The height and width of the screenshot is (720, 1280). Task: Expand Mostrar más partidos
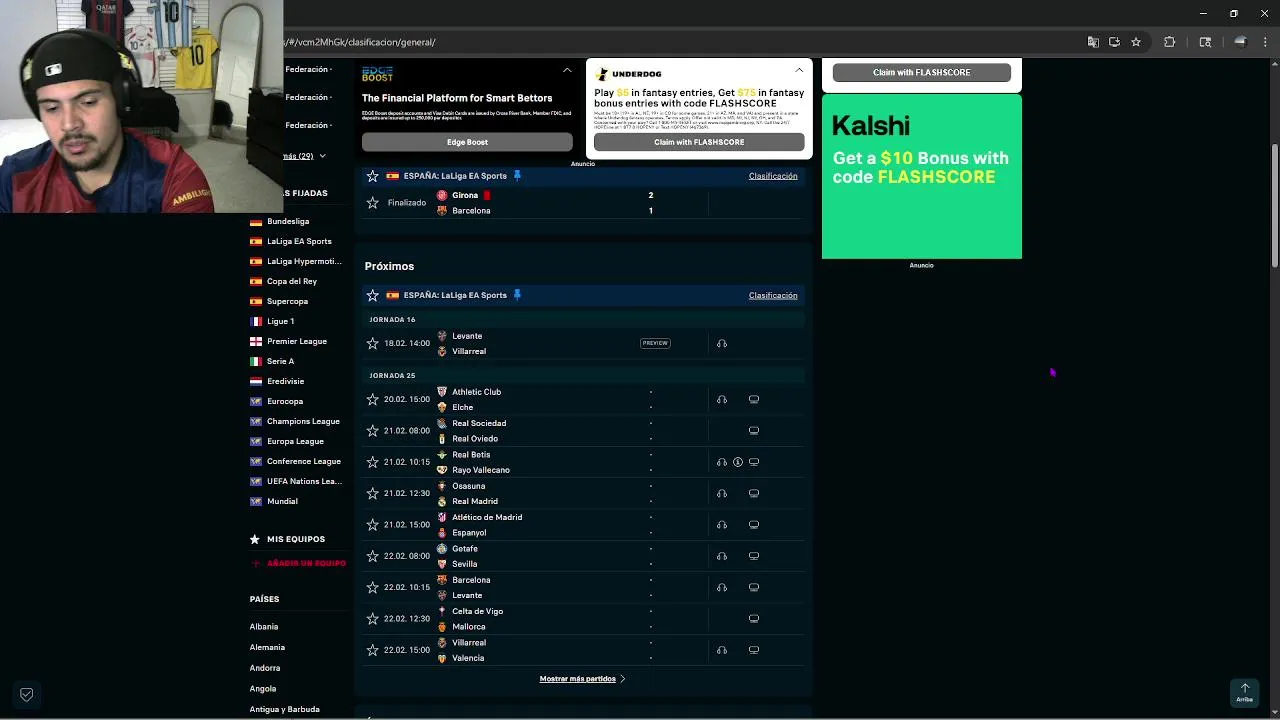(582, 679)
